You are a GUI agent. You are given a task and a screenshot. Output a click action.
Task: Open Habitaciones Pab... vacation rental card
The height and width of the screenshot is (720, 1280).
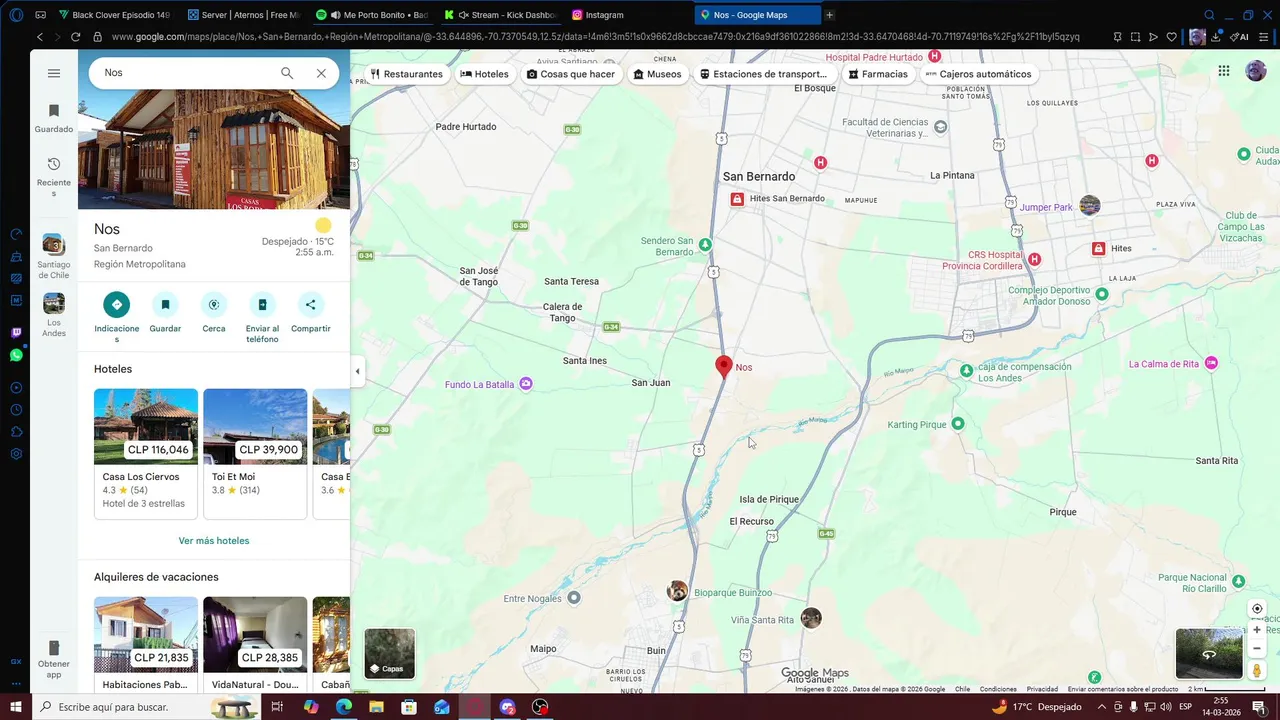click(146, 644)
